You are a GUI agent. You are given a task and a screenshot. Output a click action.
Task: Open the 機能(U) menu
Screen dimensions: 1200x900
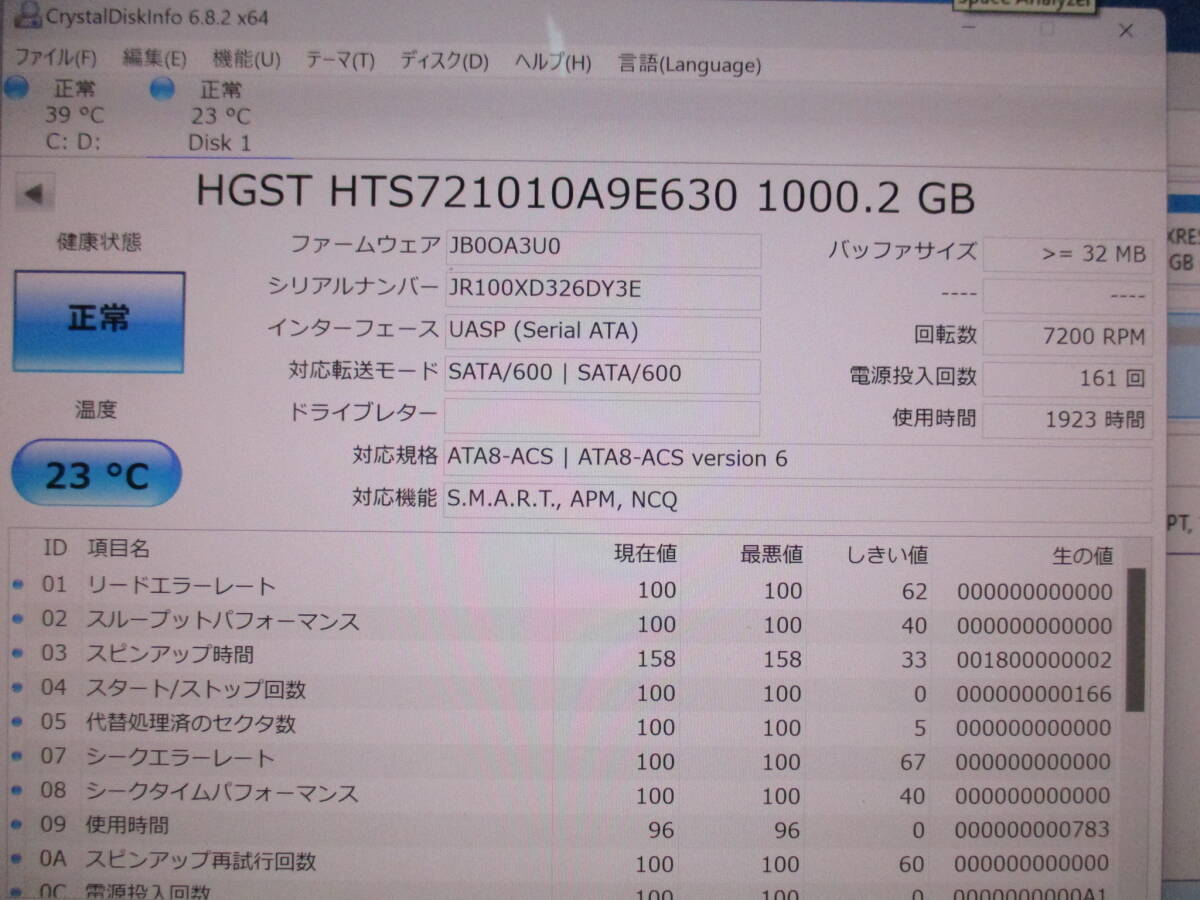[x=246, y=60]
